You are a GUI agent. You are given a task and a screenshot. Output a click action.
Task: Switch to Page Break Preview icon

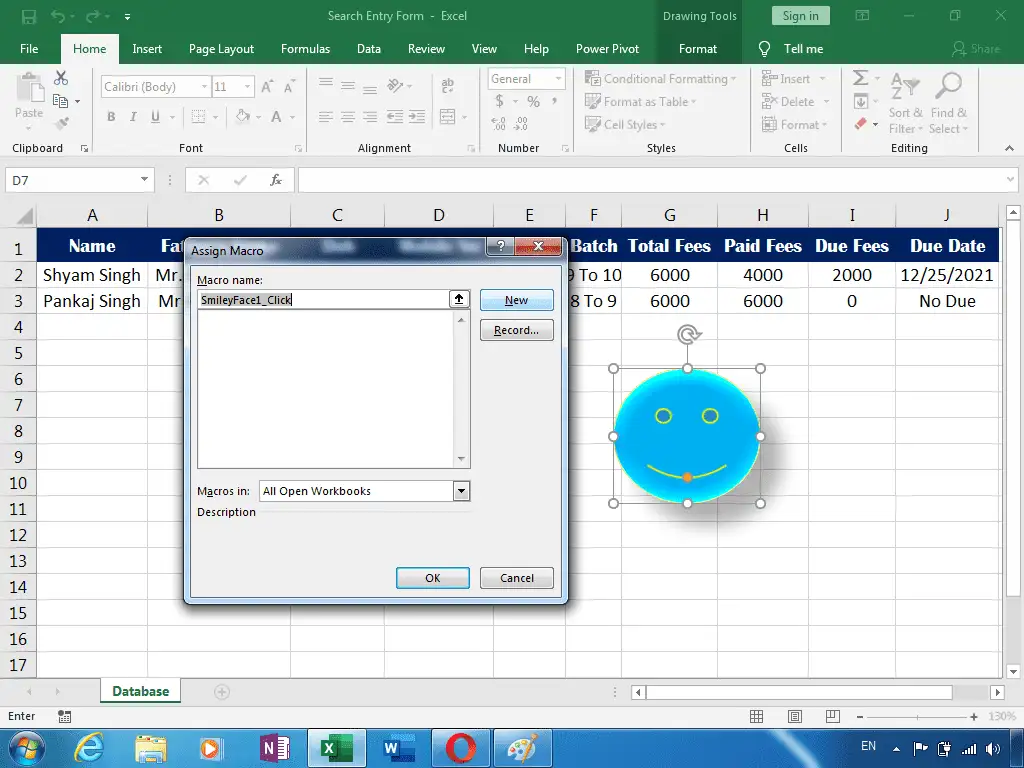(833, 716)
